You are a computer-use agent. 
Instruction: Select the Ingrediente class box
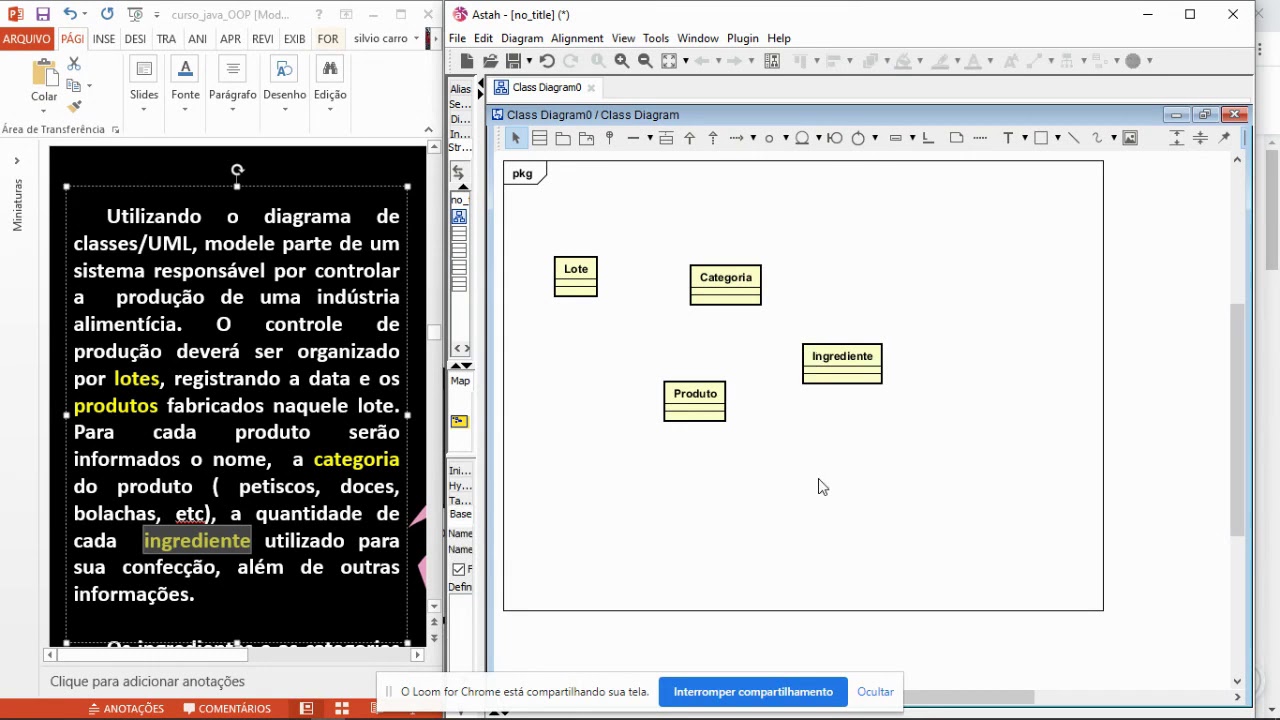pyautogui.click(x=842, y=364)
